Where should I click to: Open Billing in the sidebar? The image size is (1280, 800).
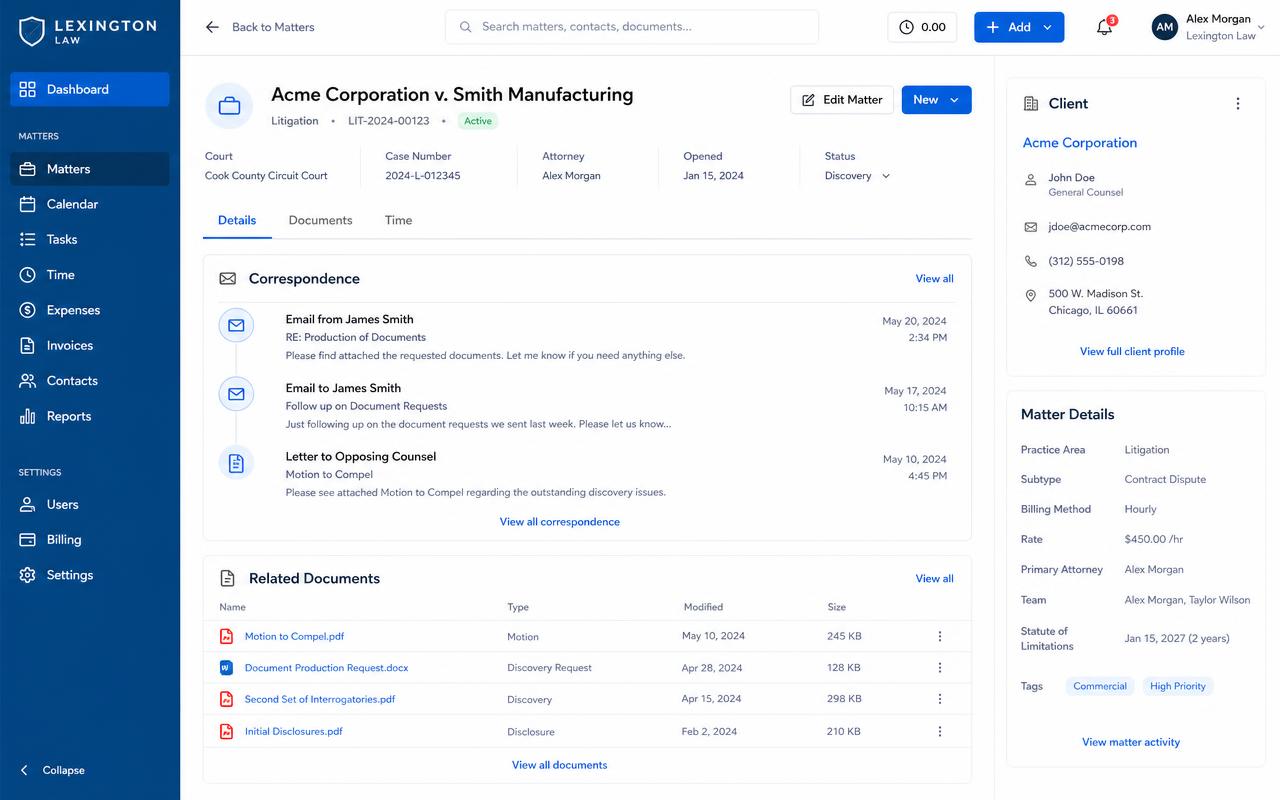click(x=90, y=540)
